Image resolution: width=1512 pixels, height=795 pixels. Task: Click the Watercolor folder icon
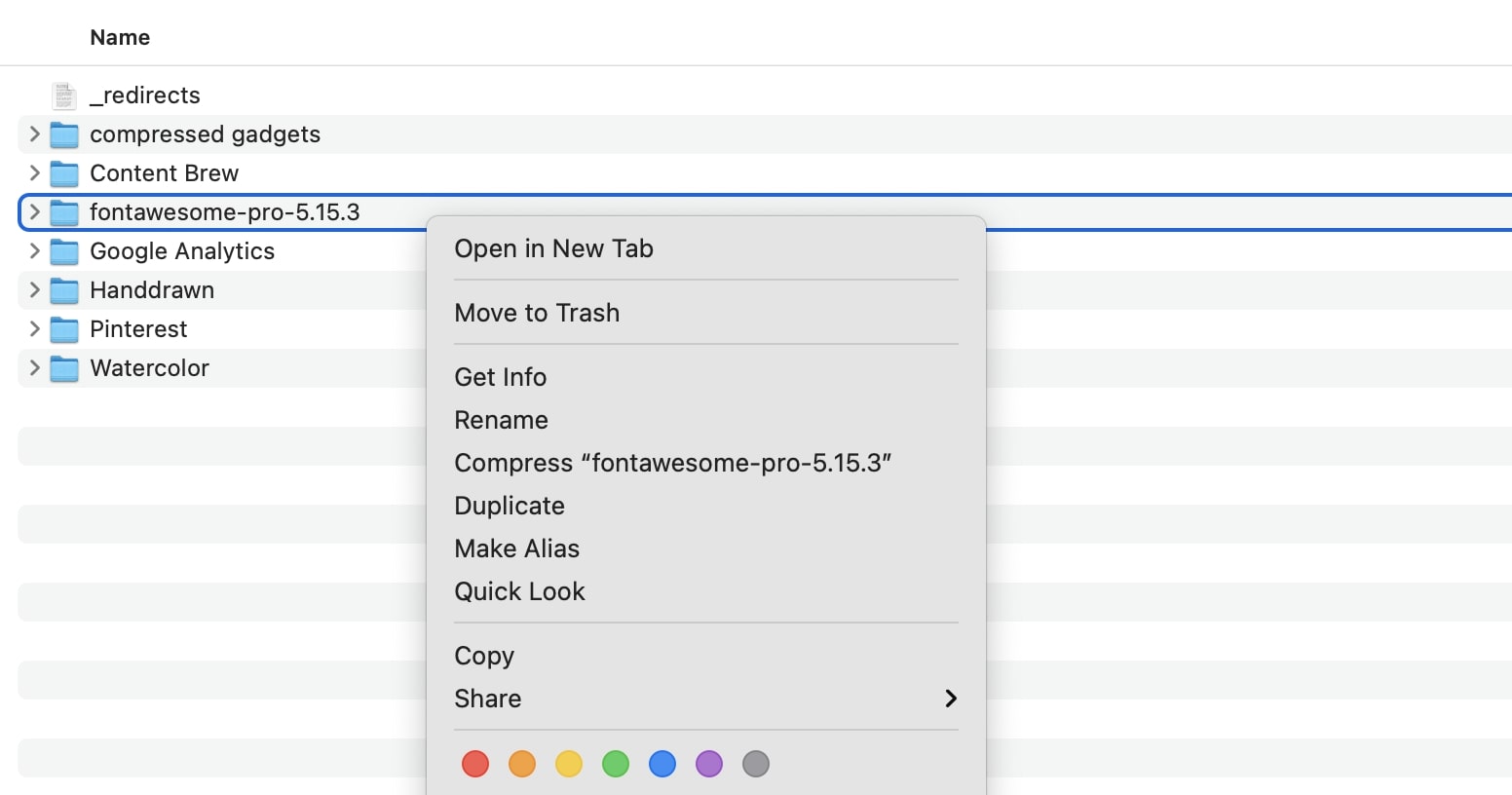click(x=63, y=368)
